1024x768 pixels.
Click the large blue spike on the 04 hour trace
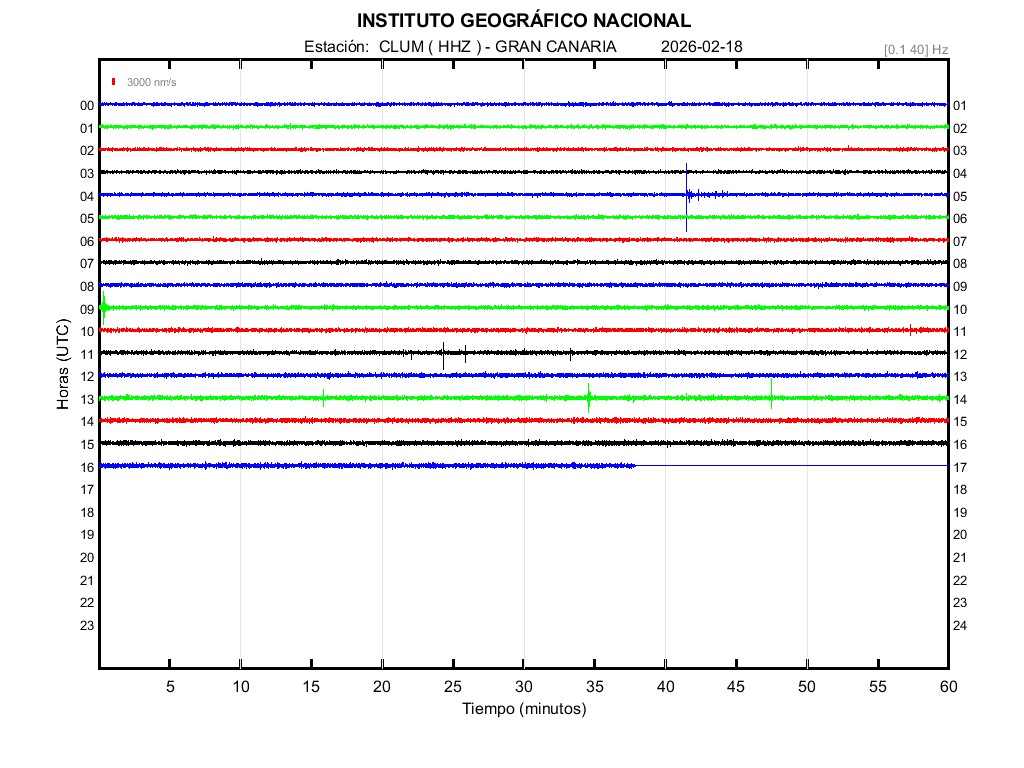pyautogui.click(x=687, y=195)
